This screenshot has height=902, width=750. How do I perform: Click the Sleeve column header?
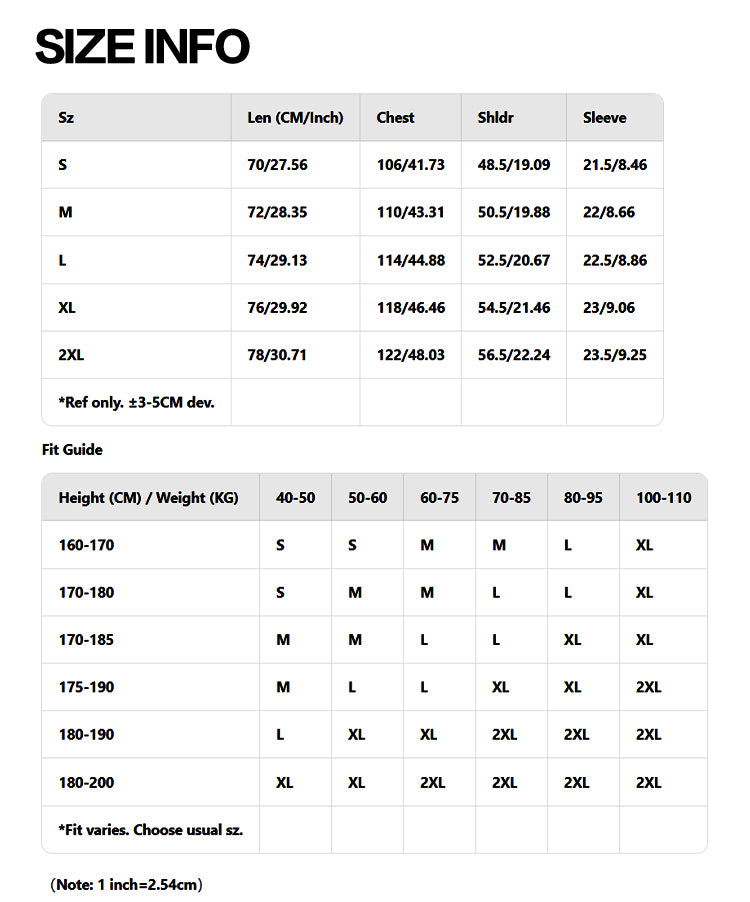pos(604,117)
